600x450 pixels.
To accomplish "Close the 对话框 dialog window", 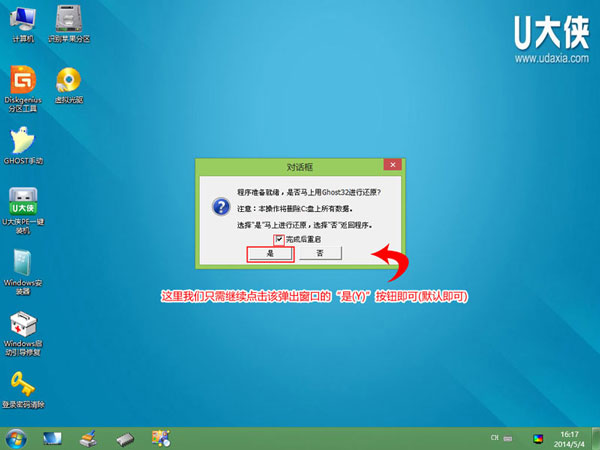I will click(393, 165).
